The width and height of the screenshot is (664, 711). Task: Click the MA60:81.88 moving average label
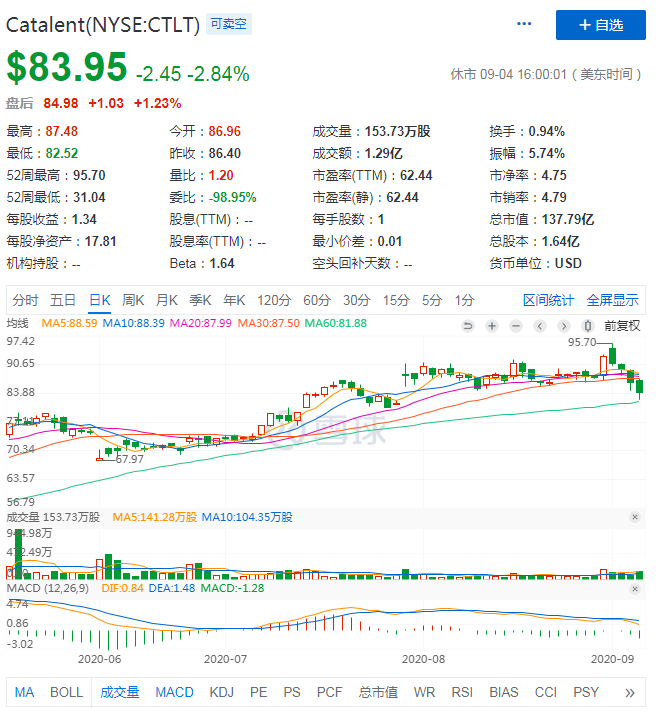[x=336, y=323]
